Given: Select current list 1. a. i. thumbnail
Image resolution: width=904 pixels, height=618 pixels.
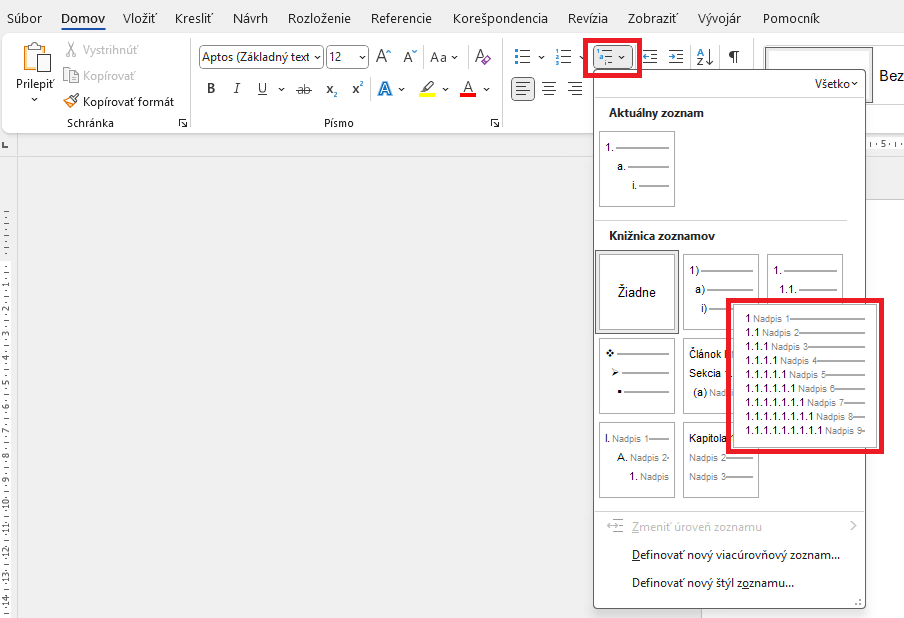Looking at the screenshot, I should pos(637,169).
